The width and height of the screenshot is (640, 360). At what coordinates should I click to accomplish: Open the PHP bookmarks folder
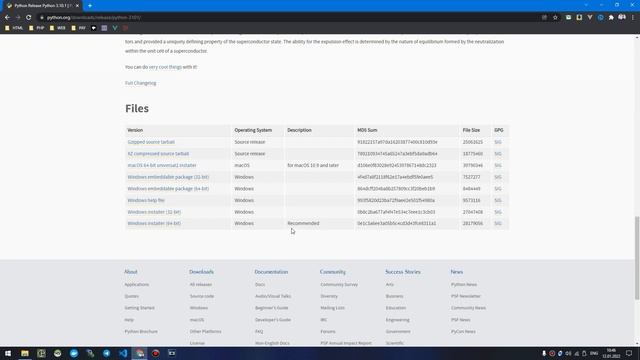click(36, 28)
